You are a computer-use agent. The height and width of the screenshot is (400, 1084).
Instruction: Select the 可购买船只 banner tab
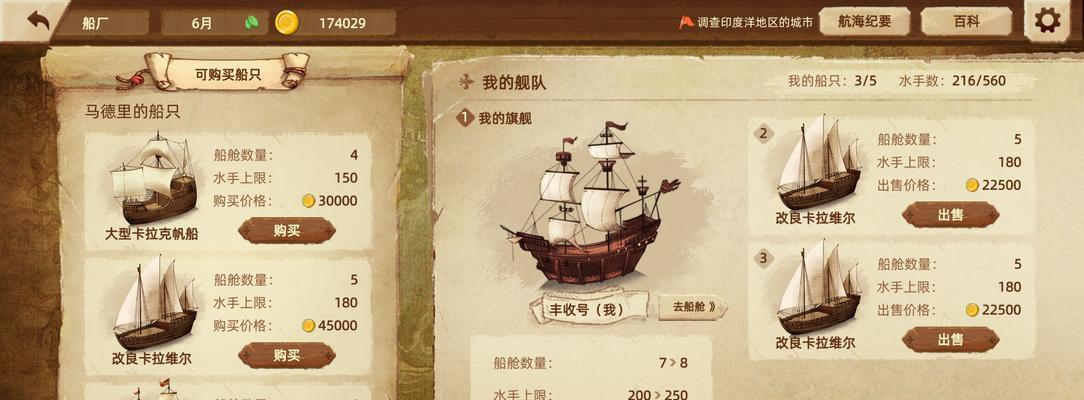point(228,74)
